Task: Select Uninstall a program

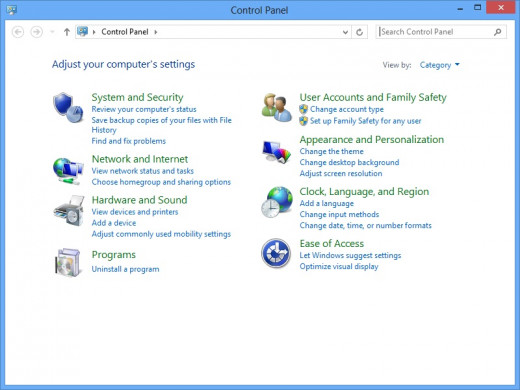Action: [x=125, y=269]
